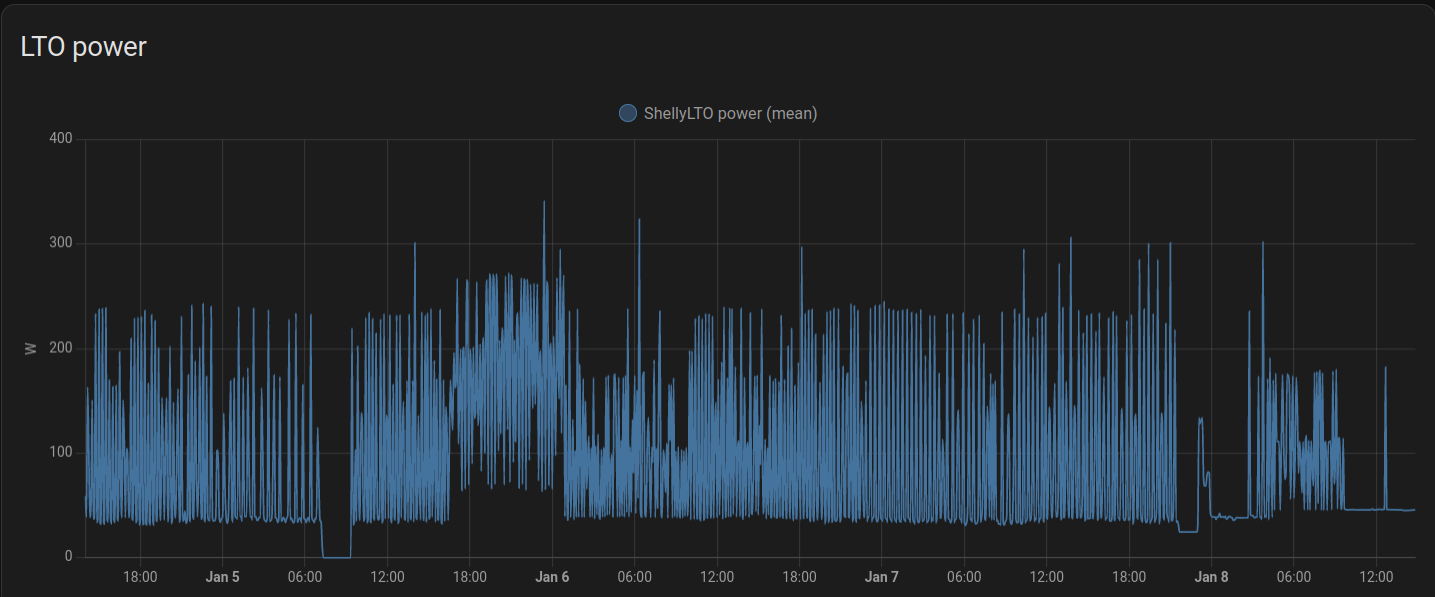
Task: Click the 200 value on the power axis
Action: 61,348
